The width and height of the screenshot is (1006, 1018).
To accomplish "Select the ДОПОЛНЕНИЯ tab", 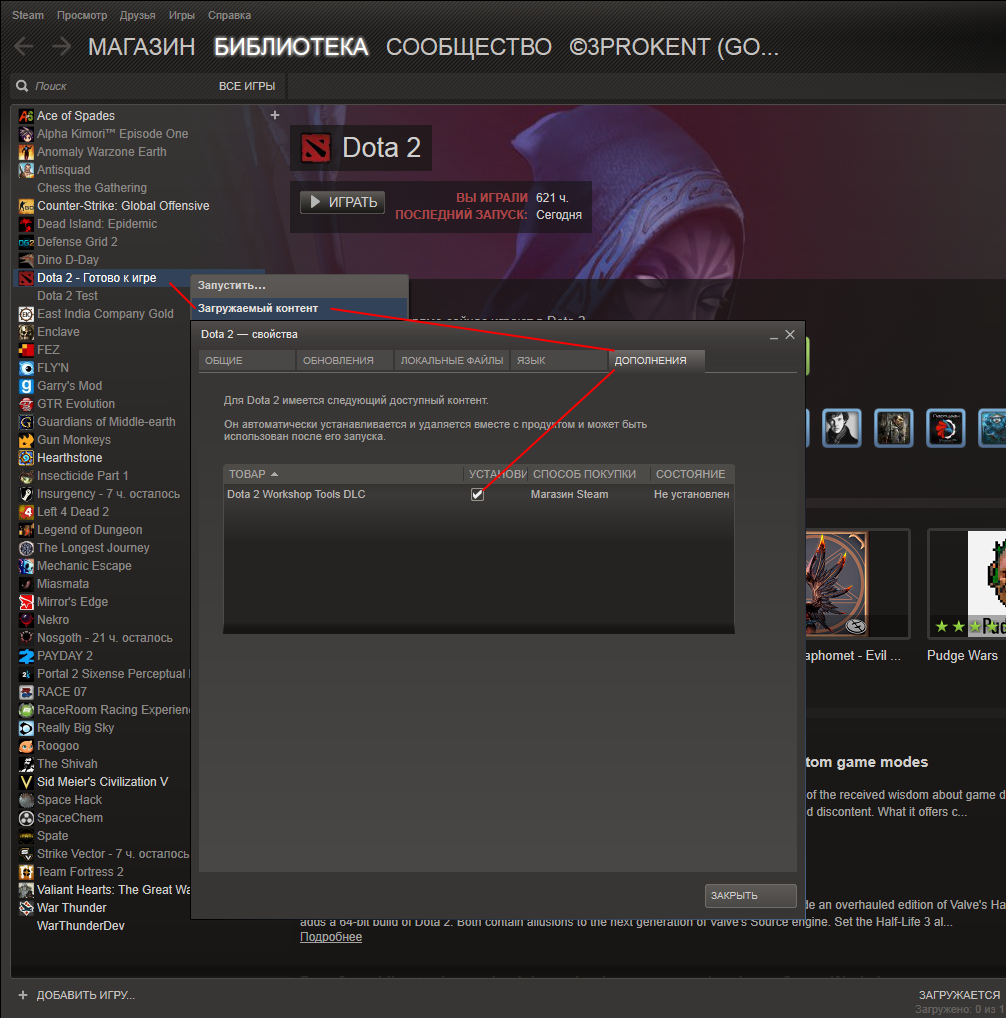I will 656,360.
